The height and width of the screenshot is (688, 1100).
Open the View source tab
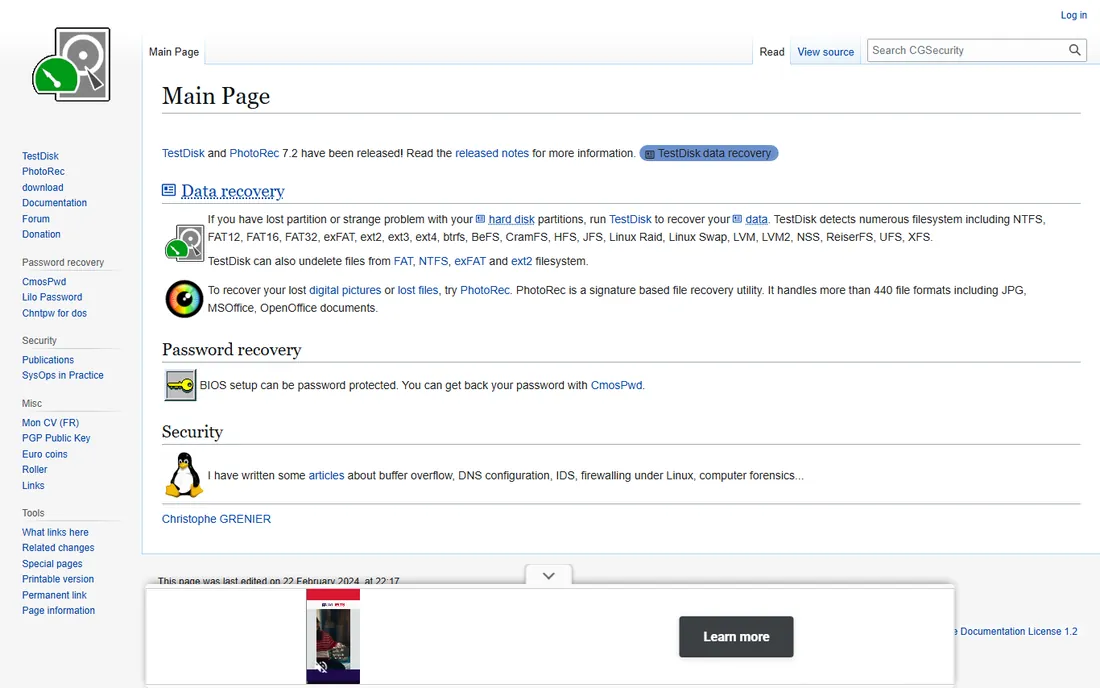826,52
